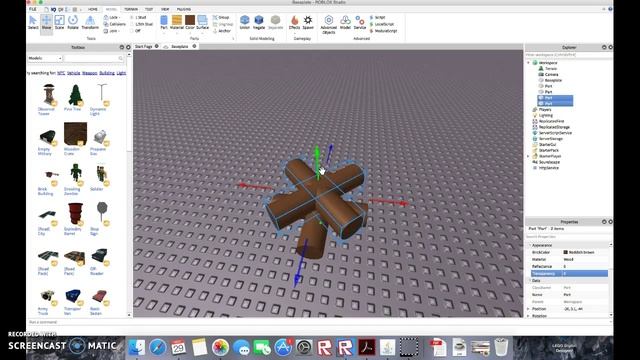Select ReplicatedStorage in the Explorer
This screenshot has height=360, width=640.
point(554,127)
